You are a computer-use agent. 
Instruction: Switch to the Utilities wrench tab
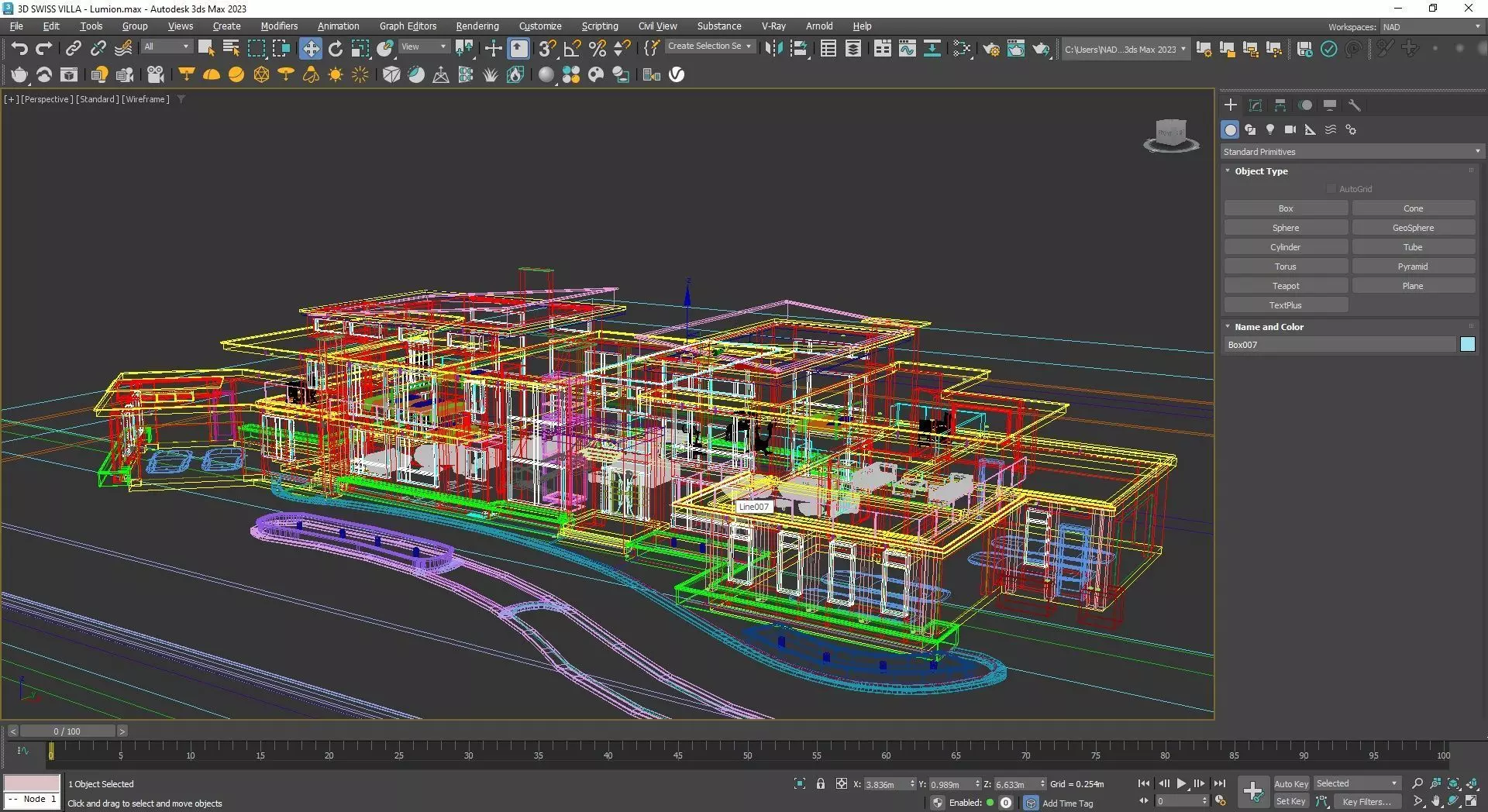click(x=1355, y=105)
